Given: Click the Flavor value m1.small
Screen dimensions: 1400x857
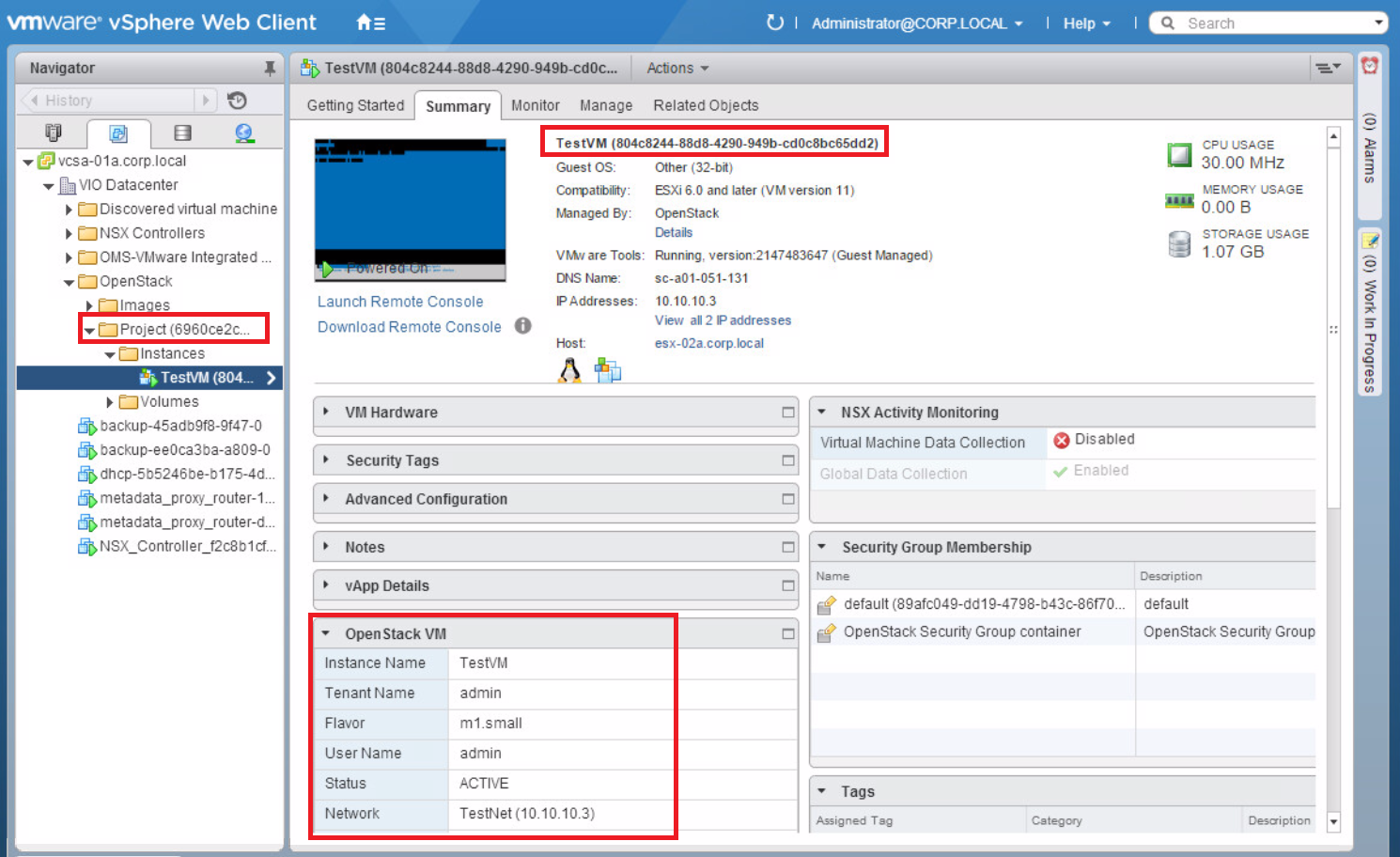Looking at the screenshot, I should tap(490, 723).
